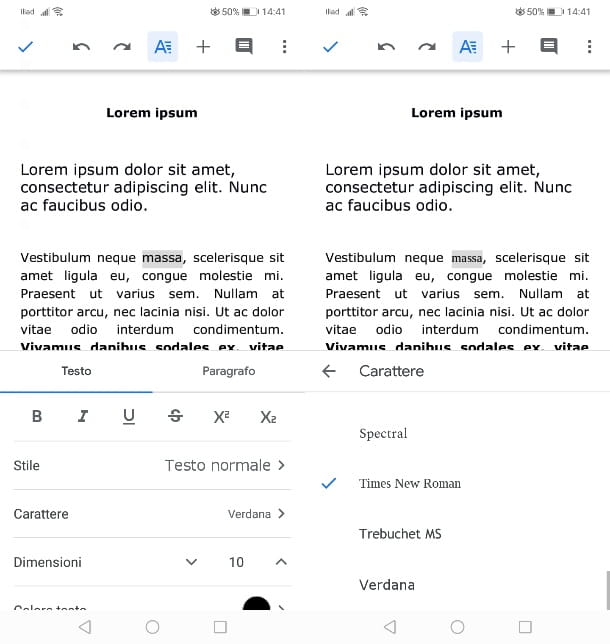Tap the plus insert icon on the right screen
The width and height of the screenshot is (610, 644).
click(508, 47)
